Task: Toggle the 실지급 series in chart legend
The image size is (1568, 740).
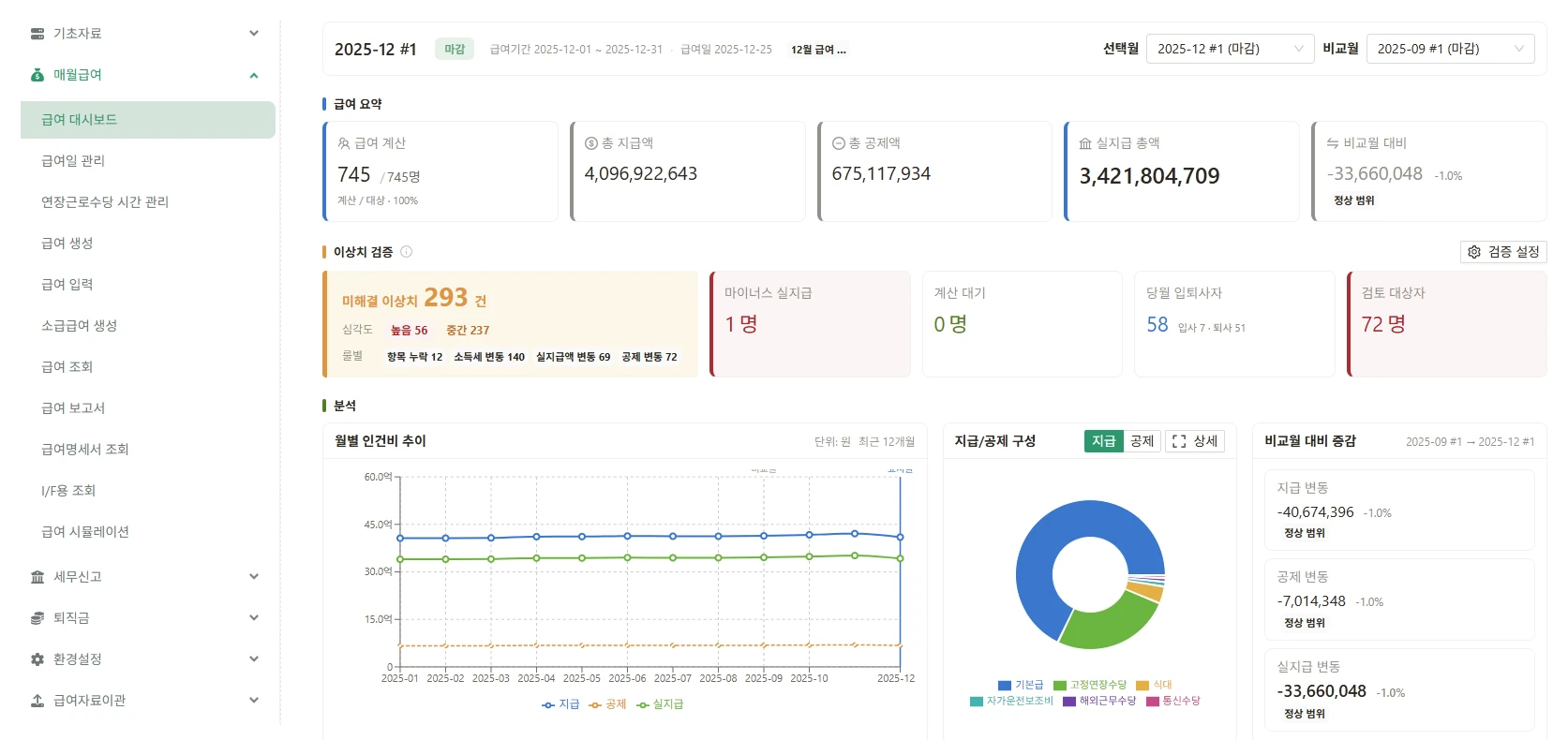Action: point(660,704)
